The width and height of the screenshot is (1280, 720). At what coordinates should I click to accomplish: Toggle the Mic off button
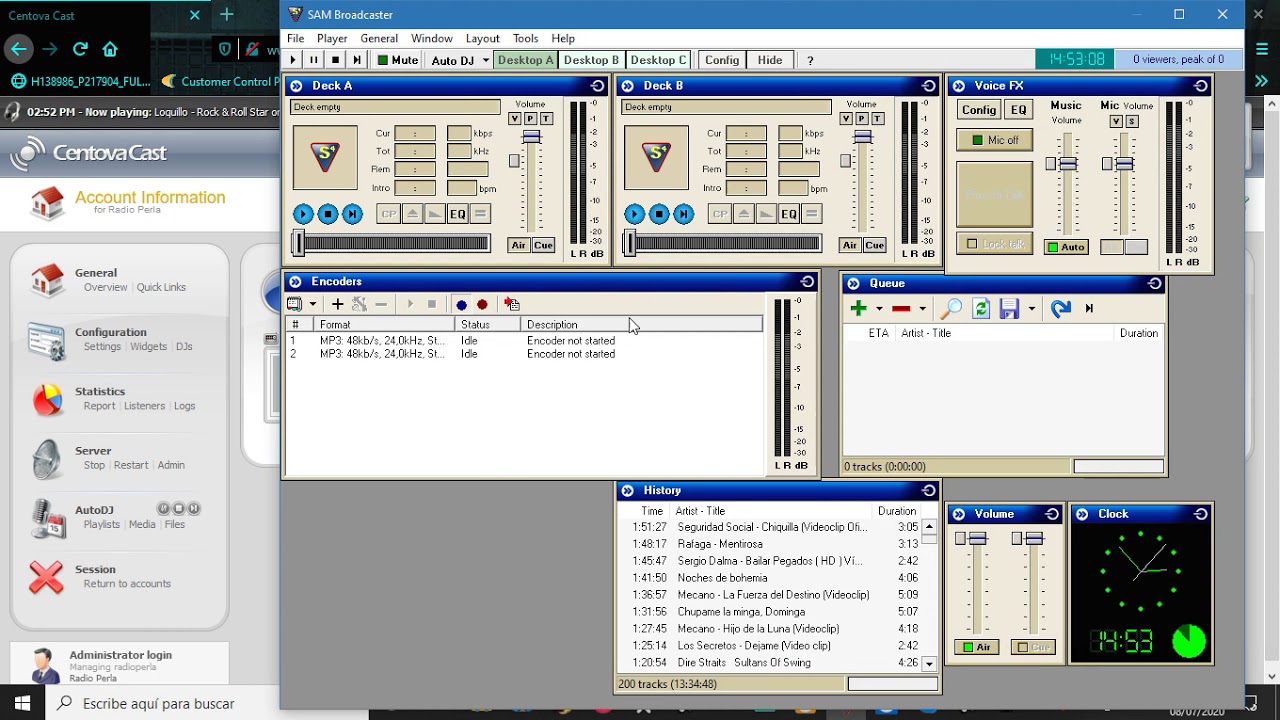click(995, 140)
